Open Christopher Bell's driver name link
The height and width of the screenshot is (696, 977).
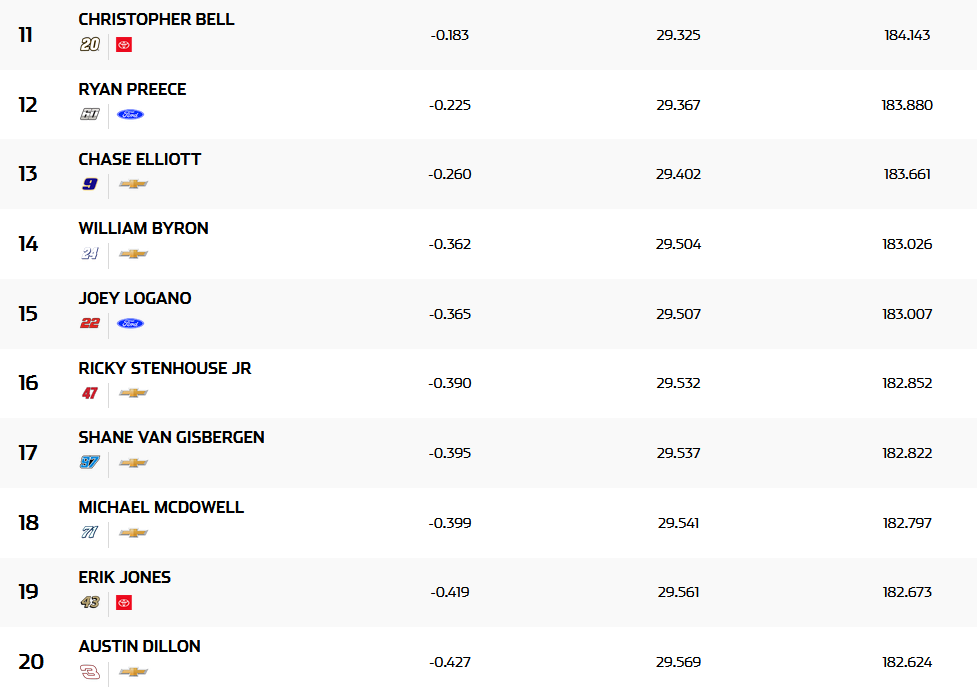156,20
